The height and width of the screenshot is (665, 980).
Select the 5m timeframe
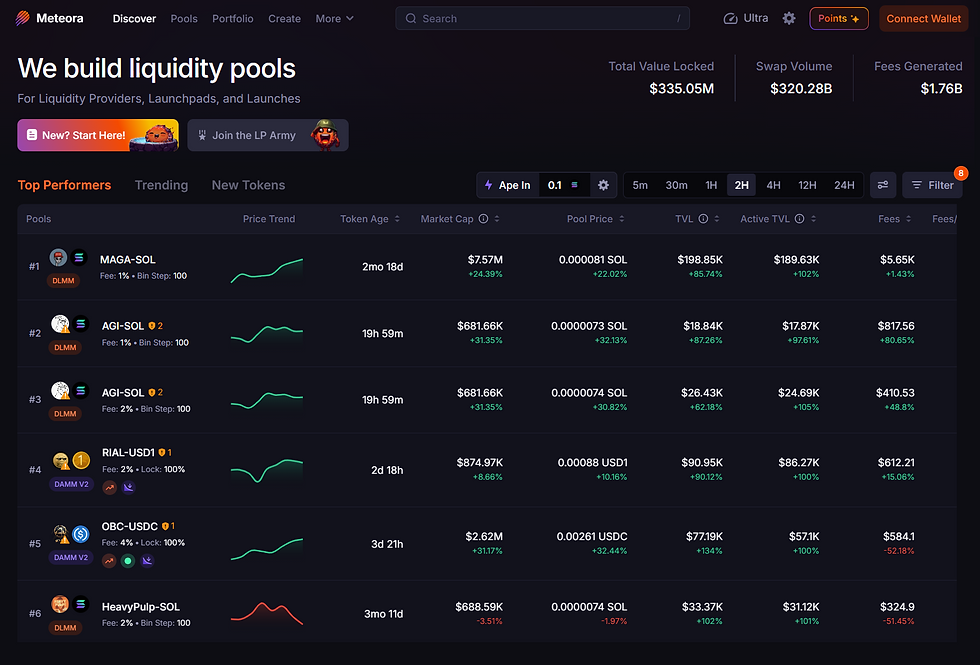(640, 185)
